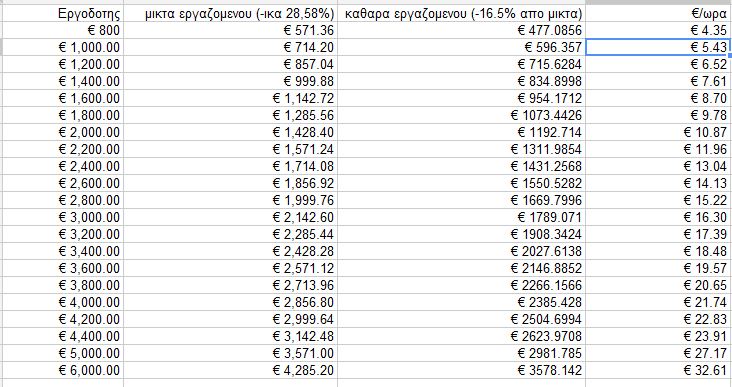Click the hourly rate € 32.61
This screenshot has width=732, height=387.
658,371
